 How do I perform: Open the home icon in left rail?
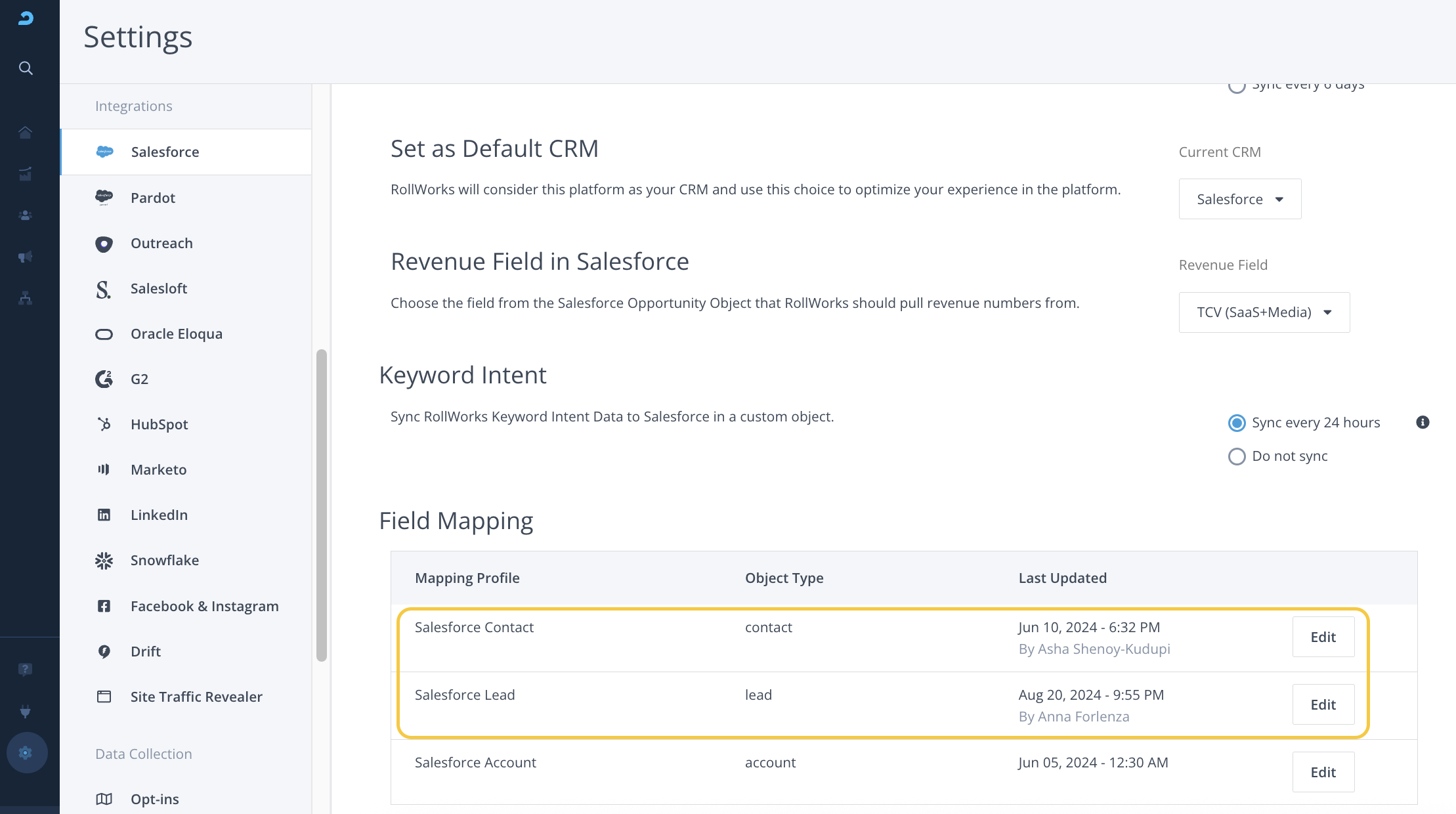coord(26,133)
